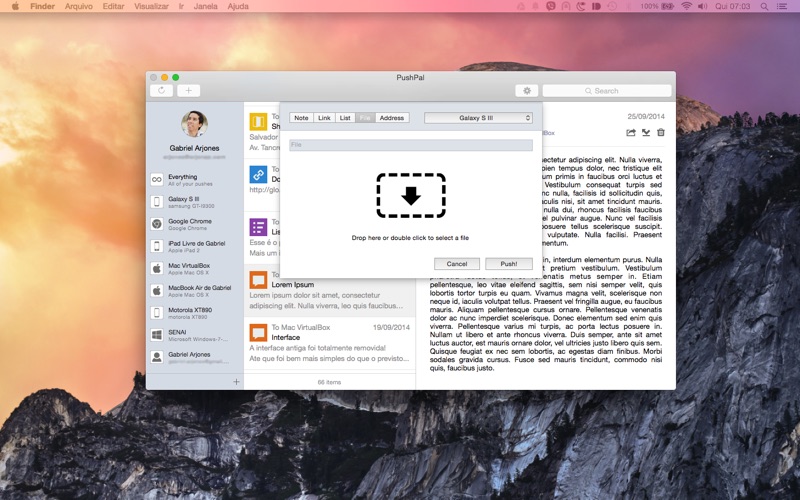
Task: Click the Search field in the toolbar
Action: click(607, 91)
